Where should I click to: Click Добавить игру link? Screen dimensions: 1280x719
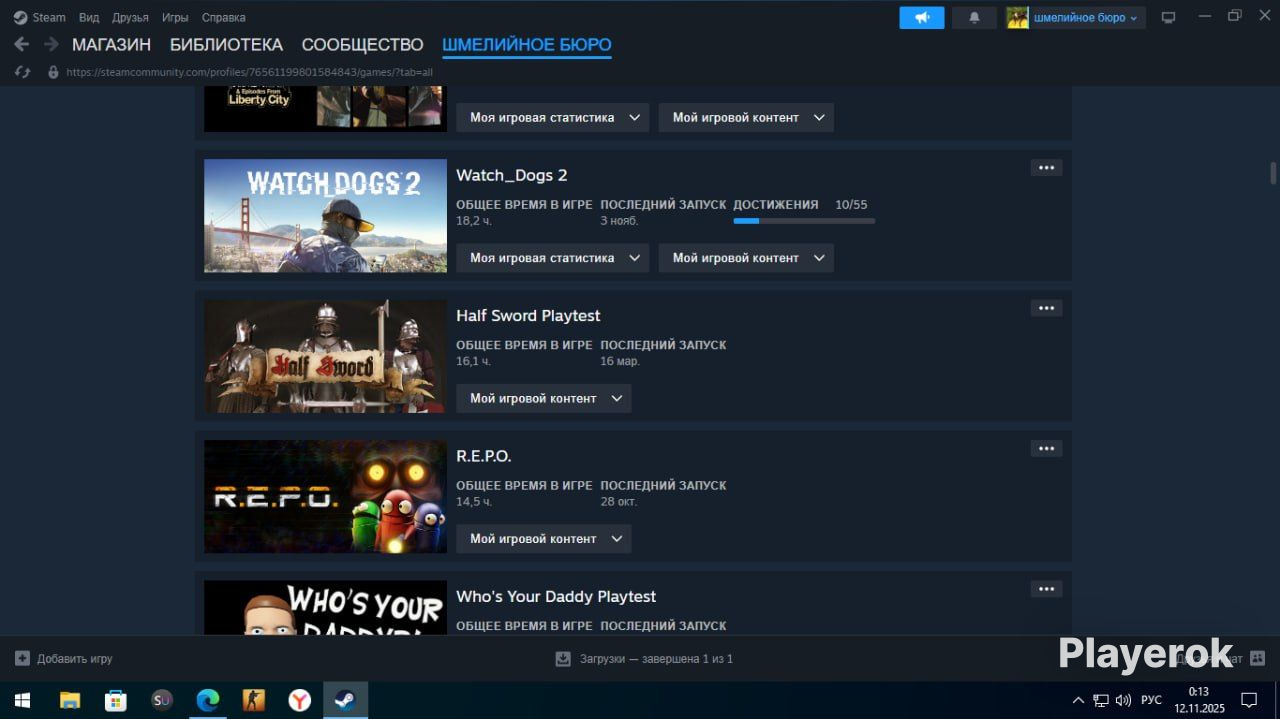(x=75, y=659)
